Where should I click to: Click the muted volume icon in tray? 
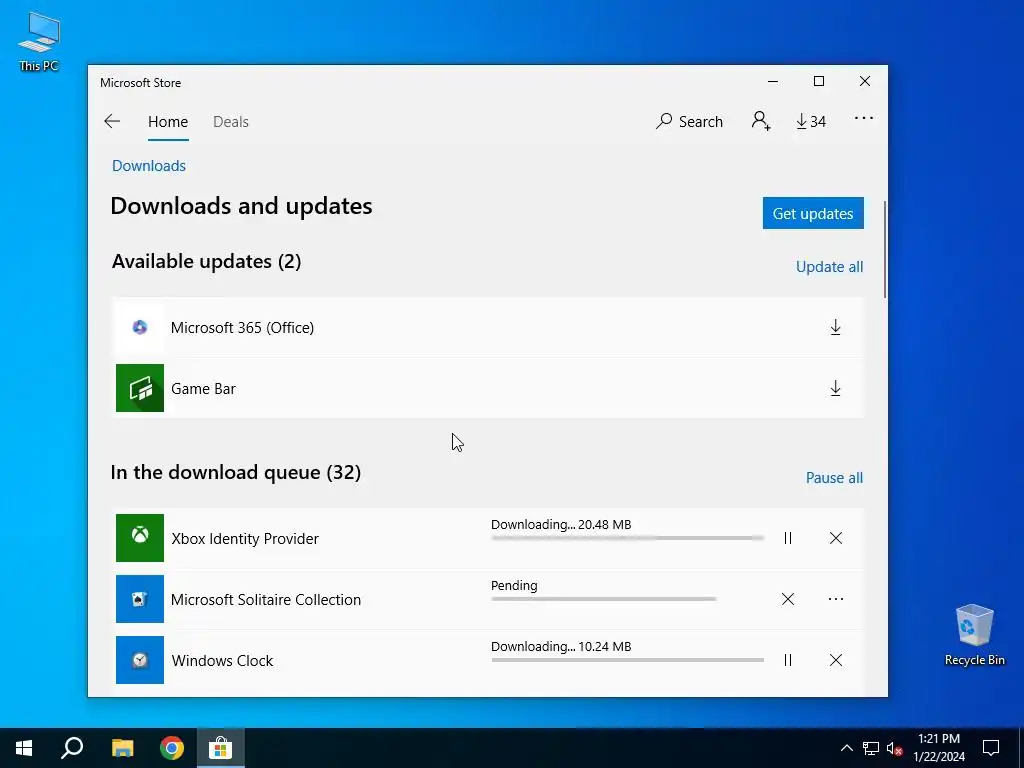coord(894,748)
